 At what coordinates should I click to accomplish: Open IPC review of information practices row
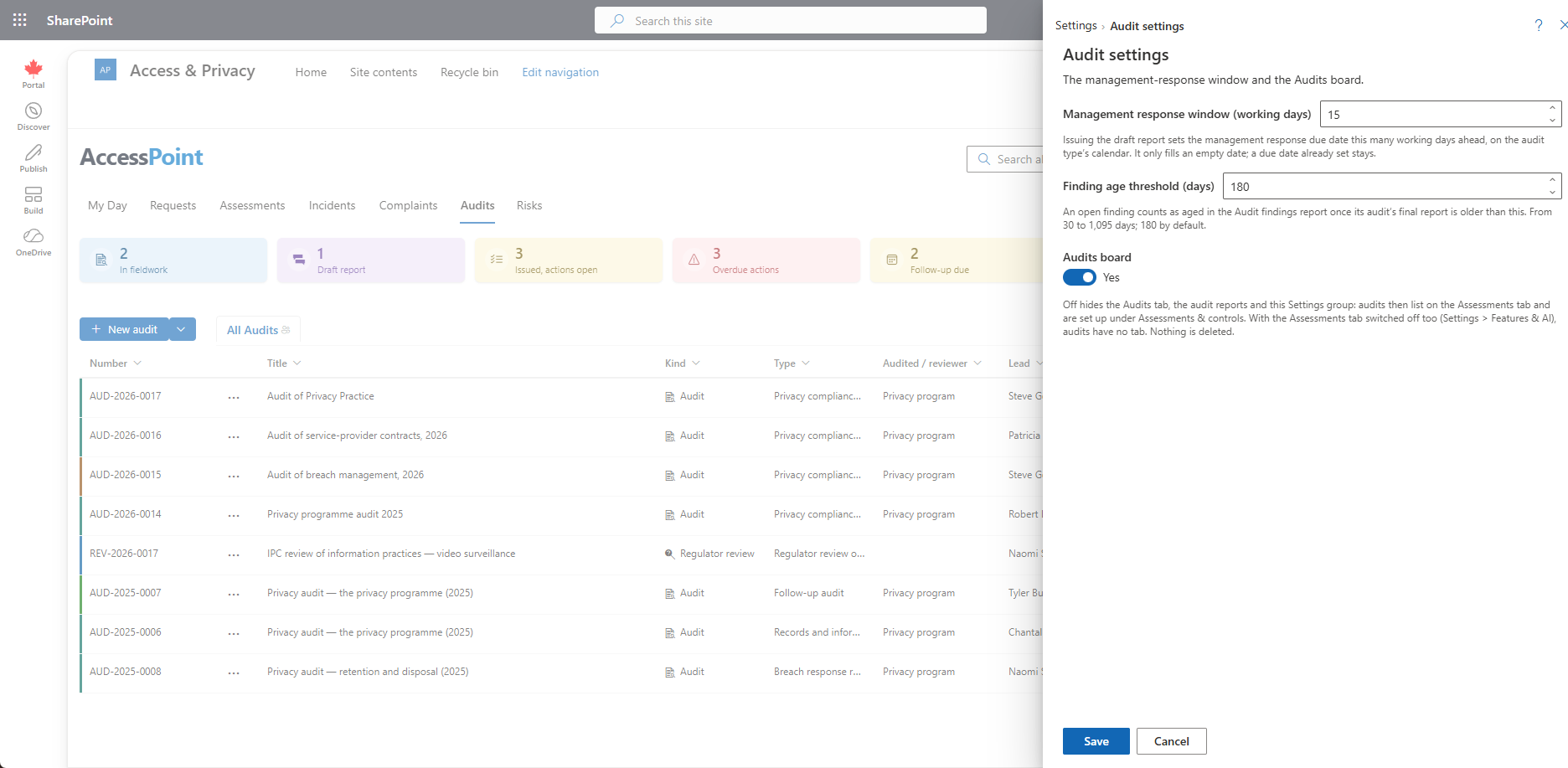click(x=391, y=554)
